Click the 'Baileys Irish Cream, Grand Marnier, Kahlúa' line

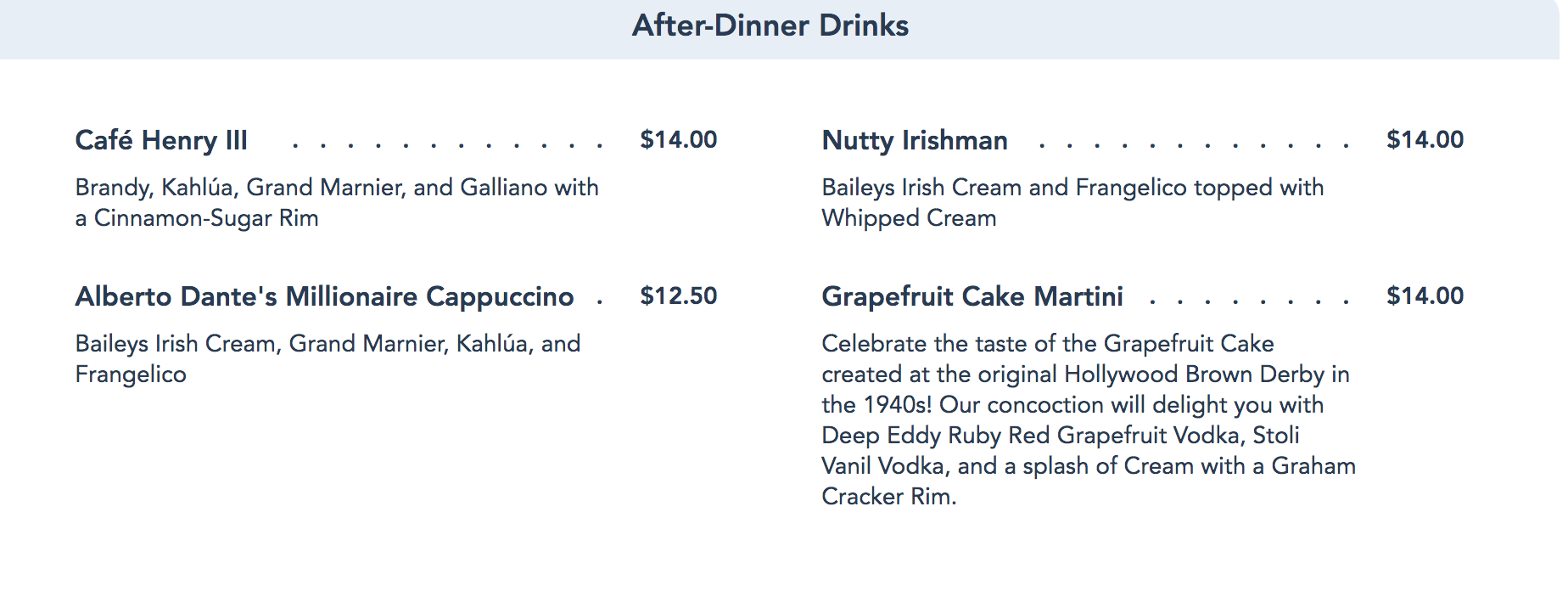coord(328,344)
